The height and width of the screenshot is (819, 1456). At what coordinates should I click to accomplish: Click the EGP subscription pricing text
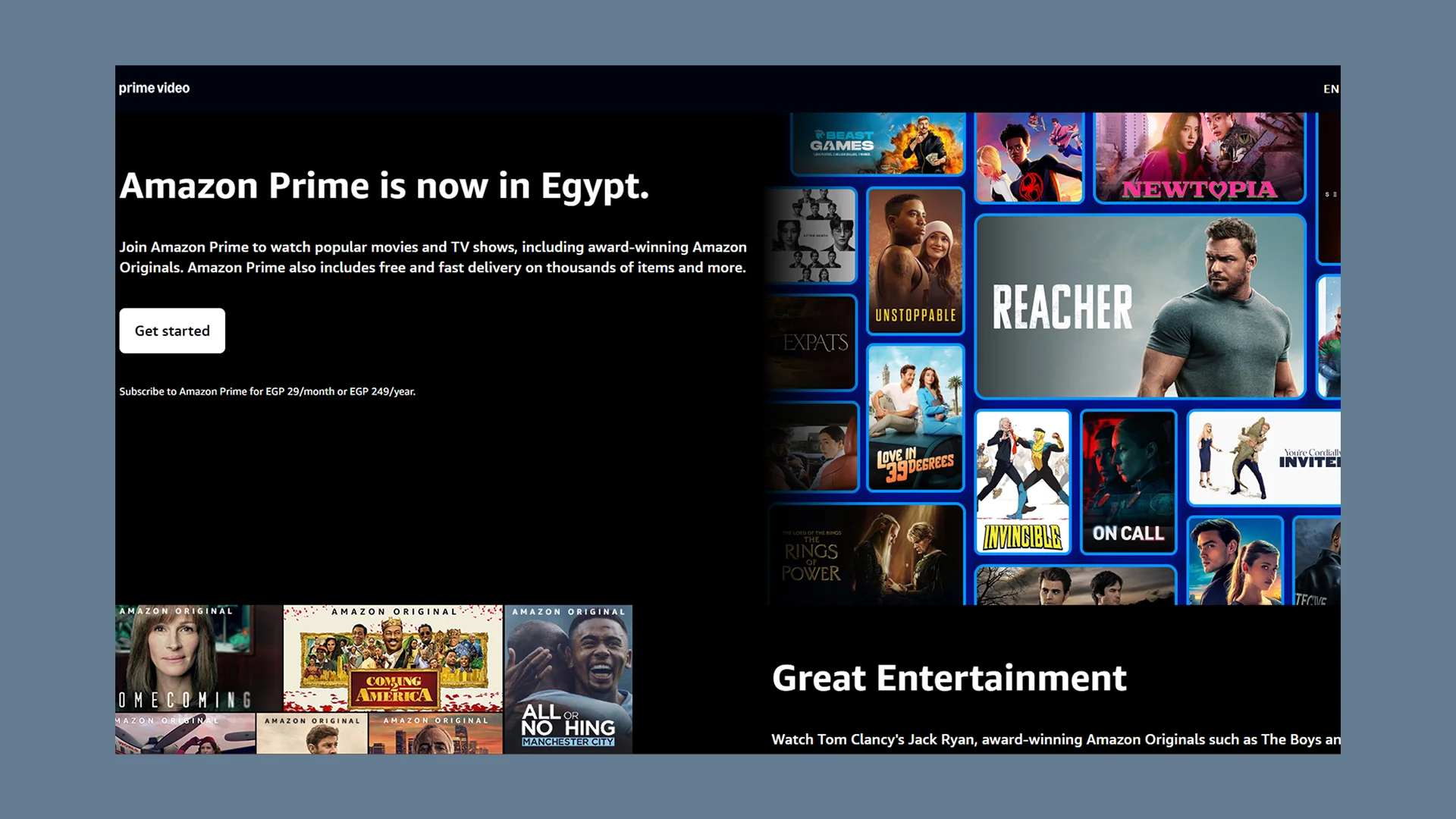point(267,391)
